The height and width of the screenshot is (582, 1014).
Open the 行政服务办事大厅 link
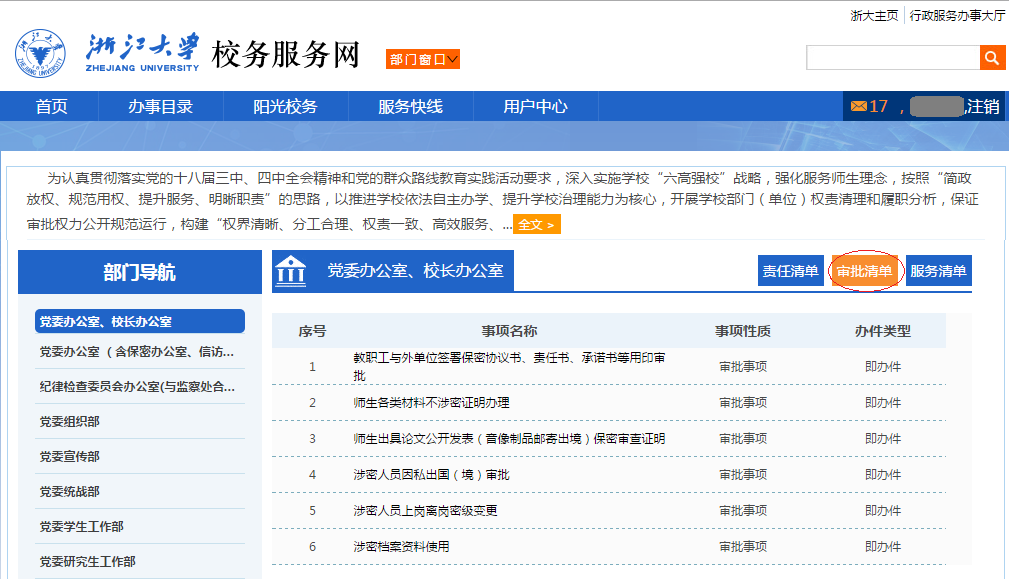(957, 16)
